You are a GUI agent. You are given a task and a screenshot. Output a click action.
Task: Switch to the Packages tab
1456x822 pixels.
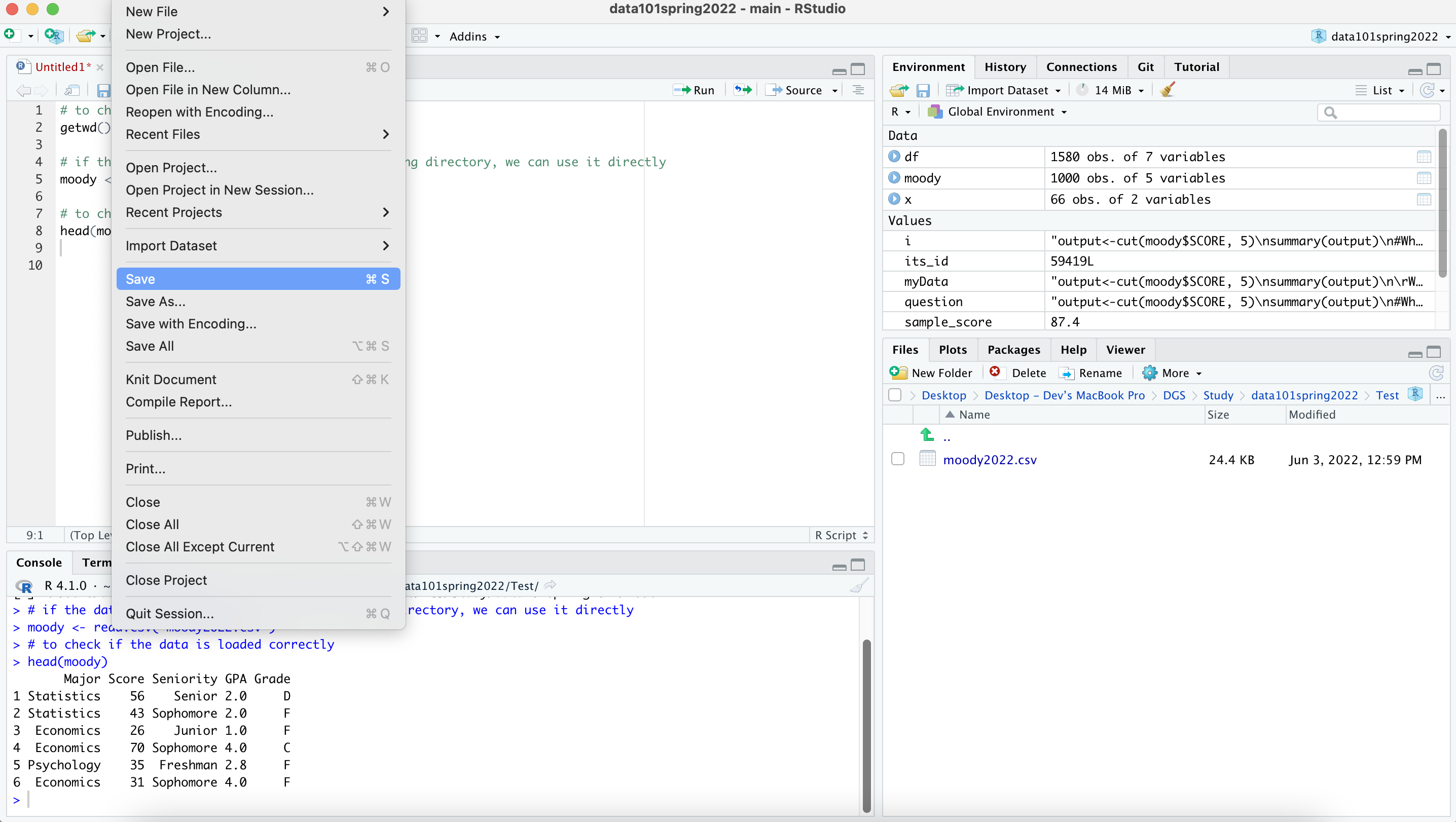(x=1013, y=350)
